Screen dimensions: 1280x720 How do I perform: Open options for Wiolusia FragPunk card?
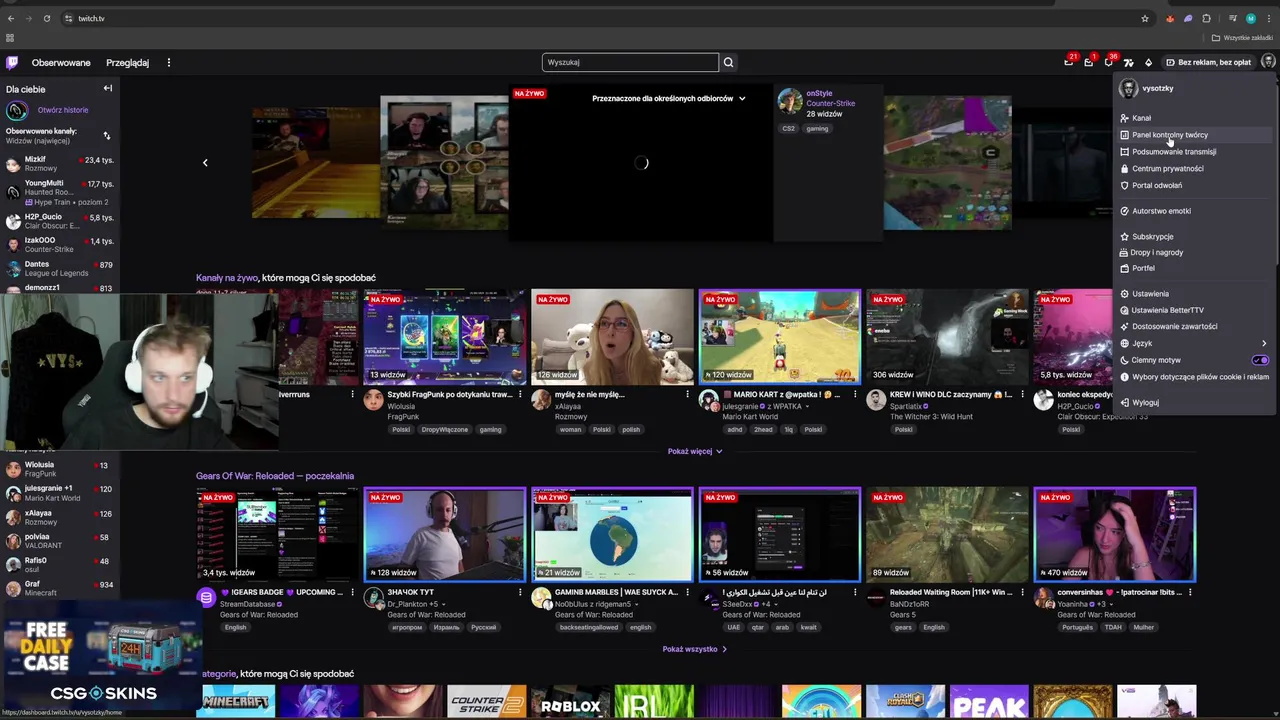tap(519, 395)
